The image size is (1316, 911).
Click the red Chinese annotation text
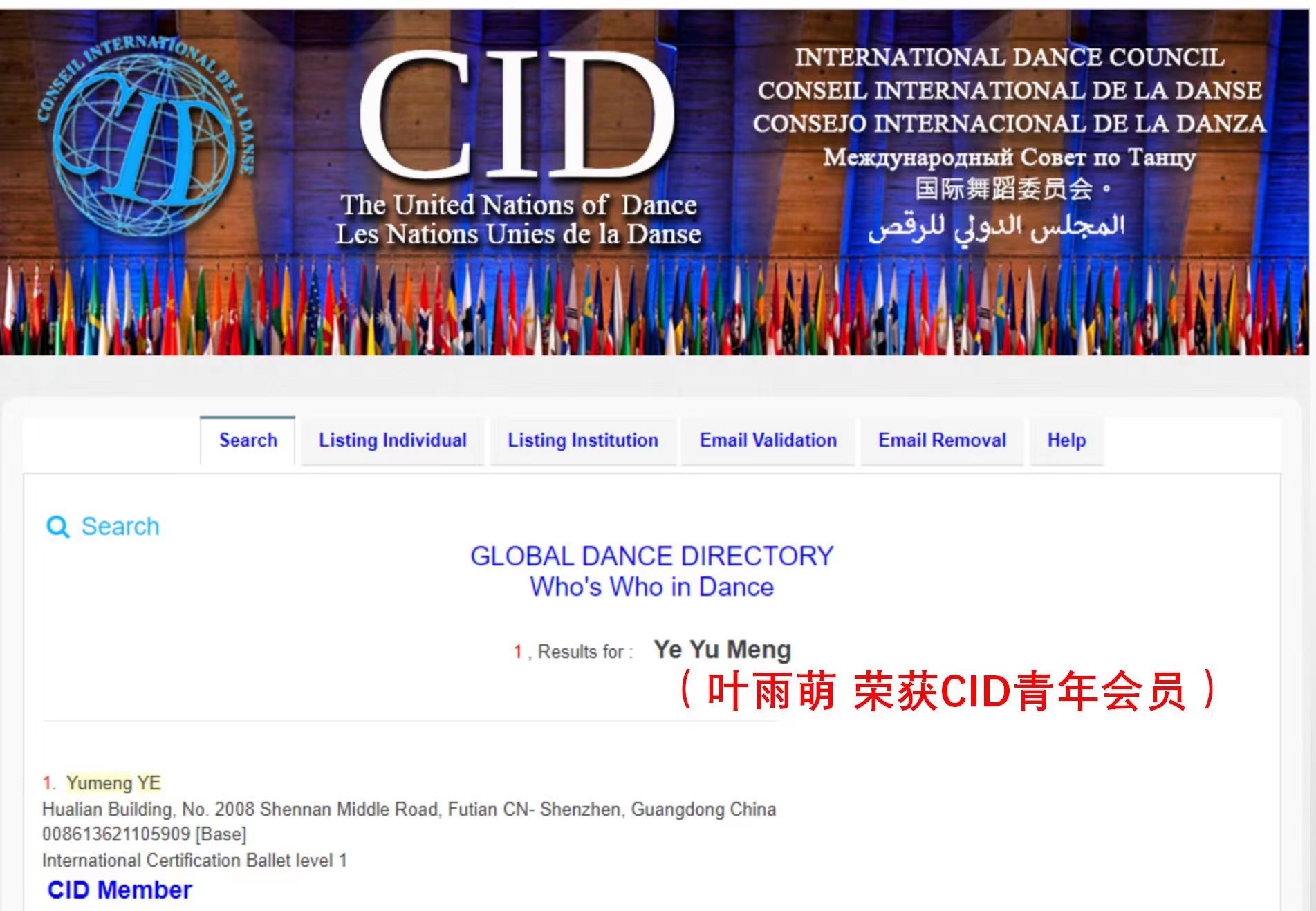[x=946, y=691]
